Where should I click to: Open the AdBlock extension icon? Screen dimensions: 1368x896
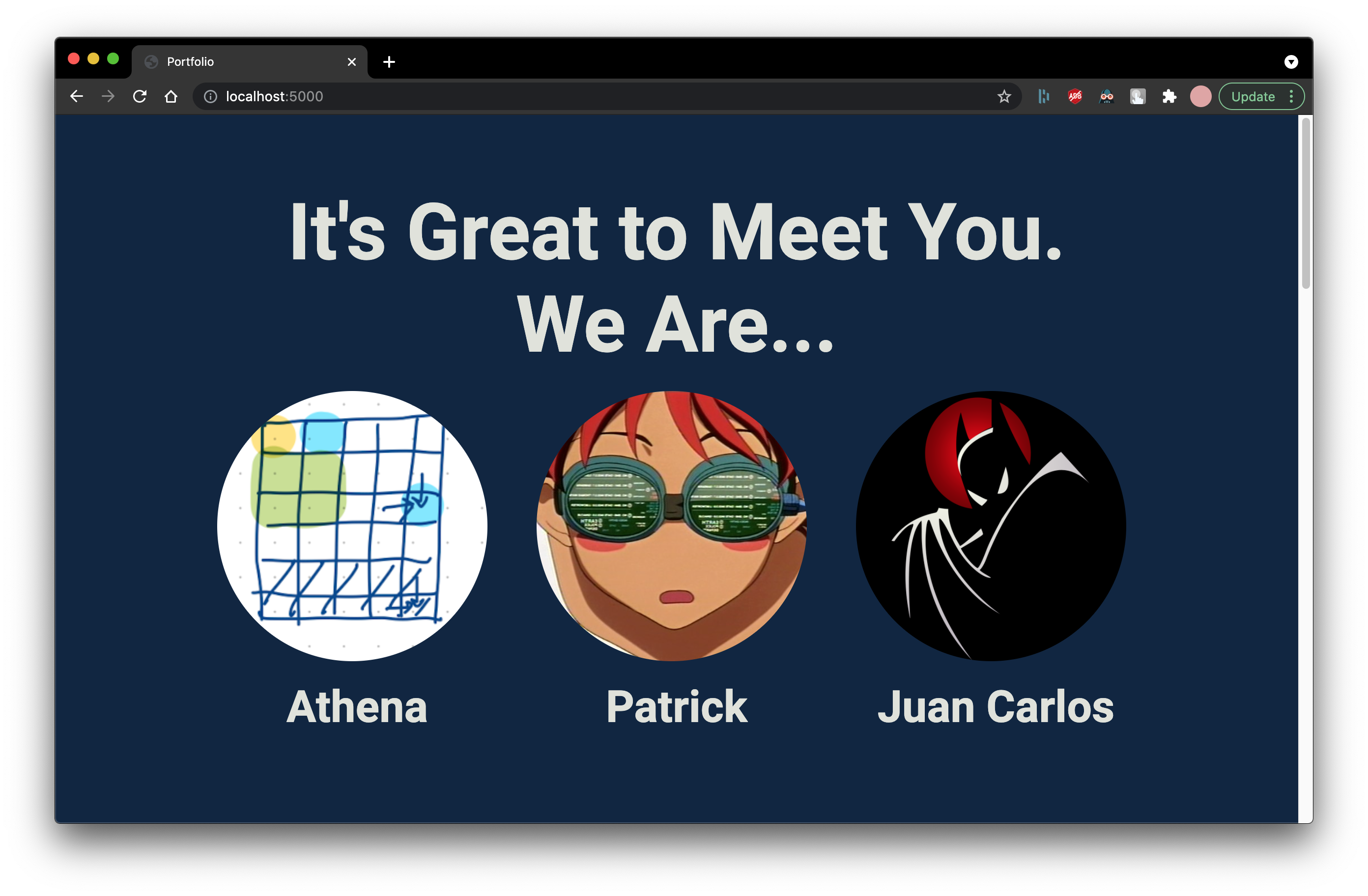pyautogui.click(x=1075, y=97)
